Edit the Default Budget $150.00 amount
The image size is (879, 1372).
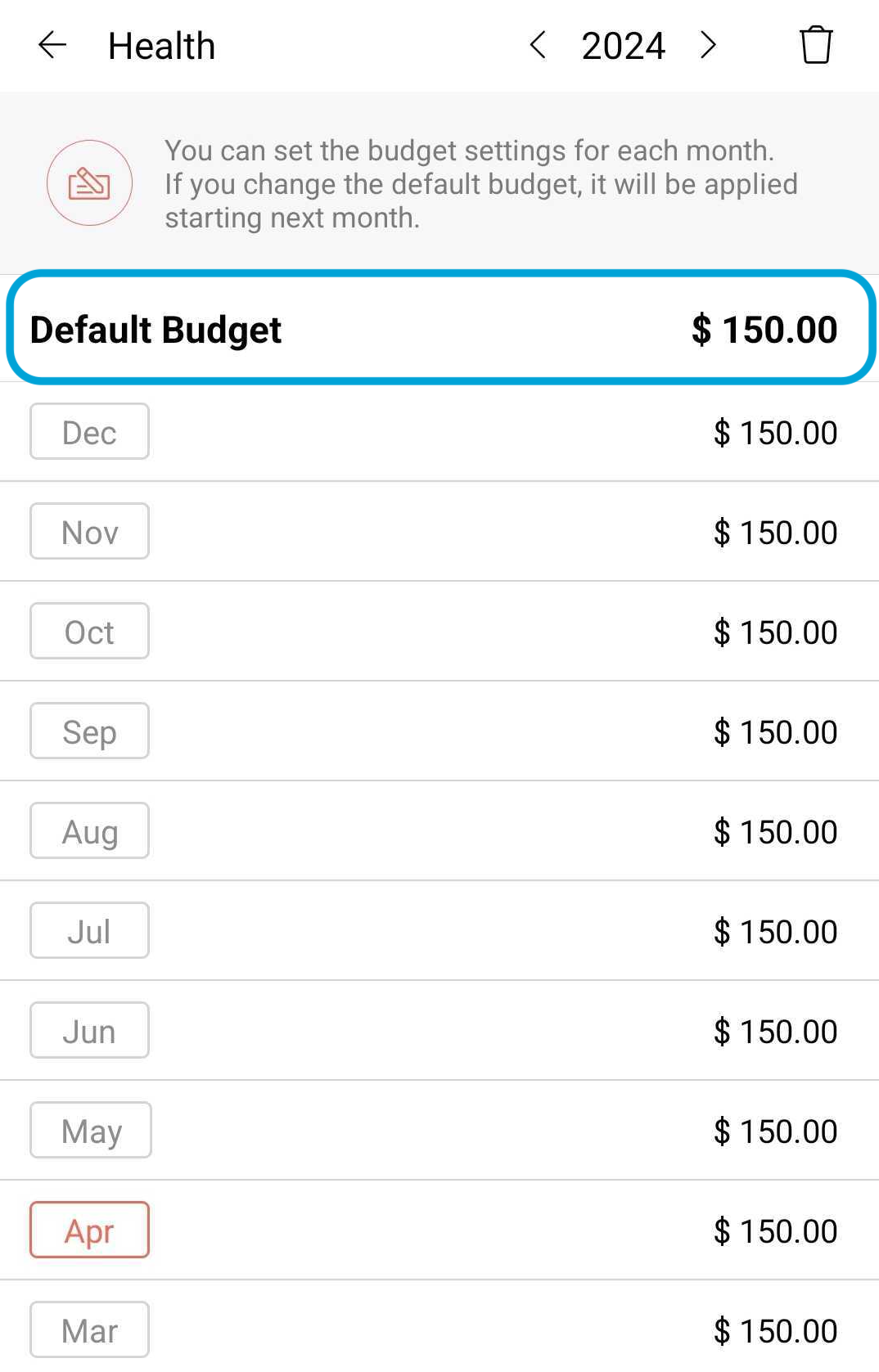tap(764, 330)
